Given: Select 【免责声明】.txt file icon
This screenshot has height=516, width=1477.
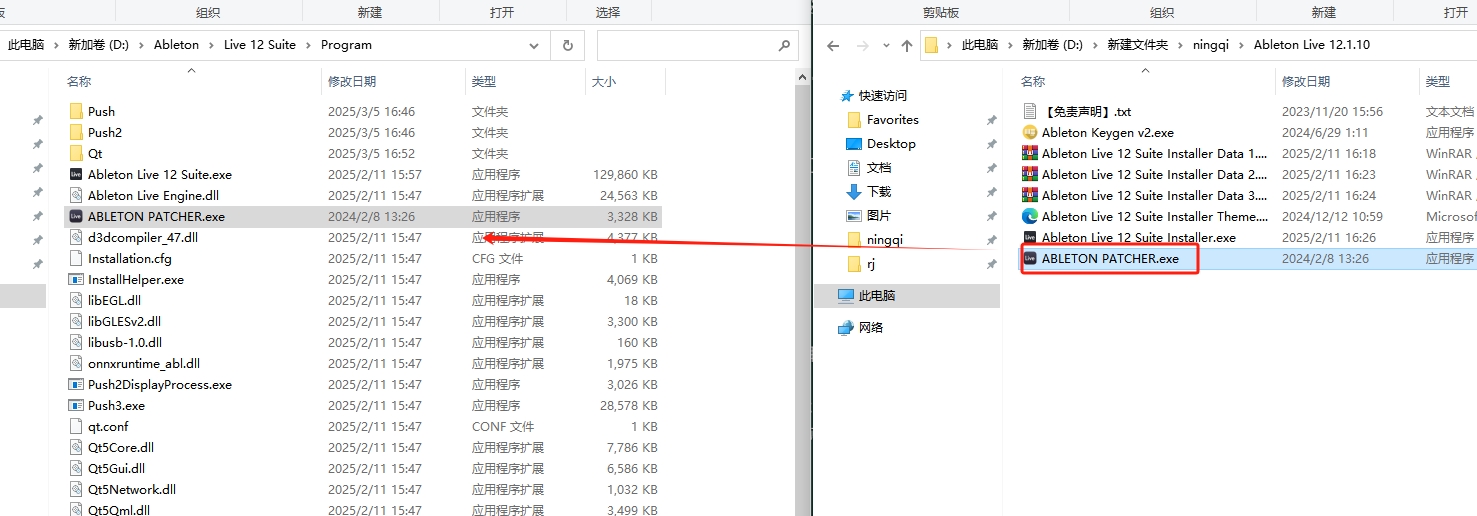Looking at the screenshot, I should click(x=1030, y=111).
